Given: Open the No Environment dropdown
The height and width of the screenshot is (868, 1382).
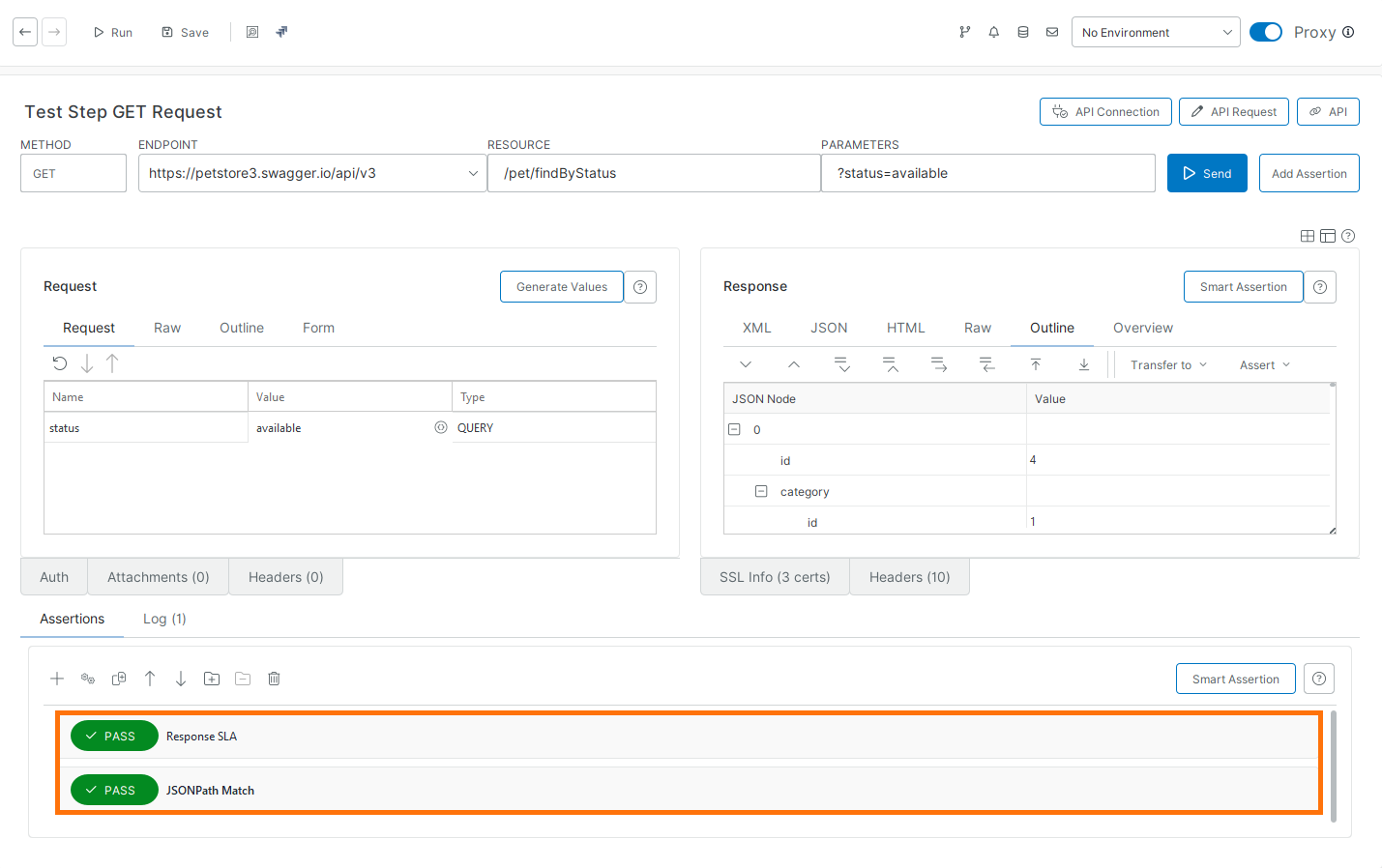Looking at the screenshot, I should pos(1156,32).
